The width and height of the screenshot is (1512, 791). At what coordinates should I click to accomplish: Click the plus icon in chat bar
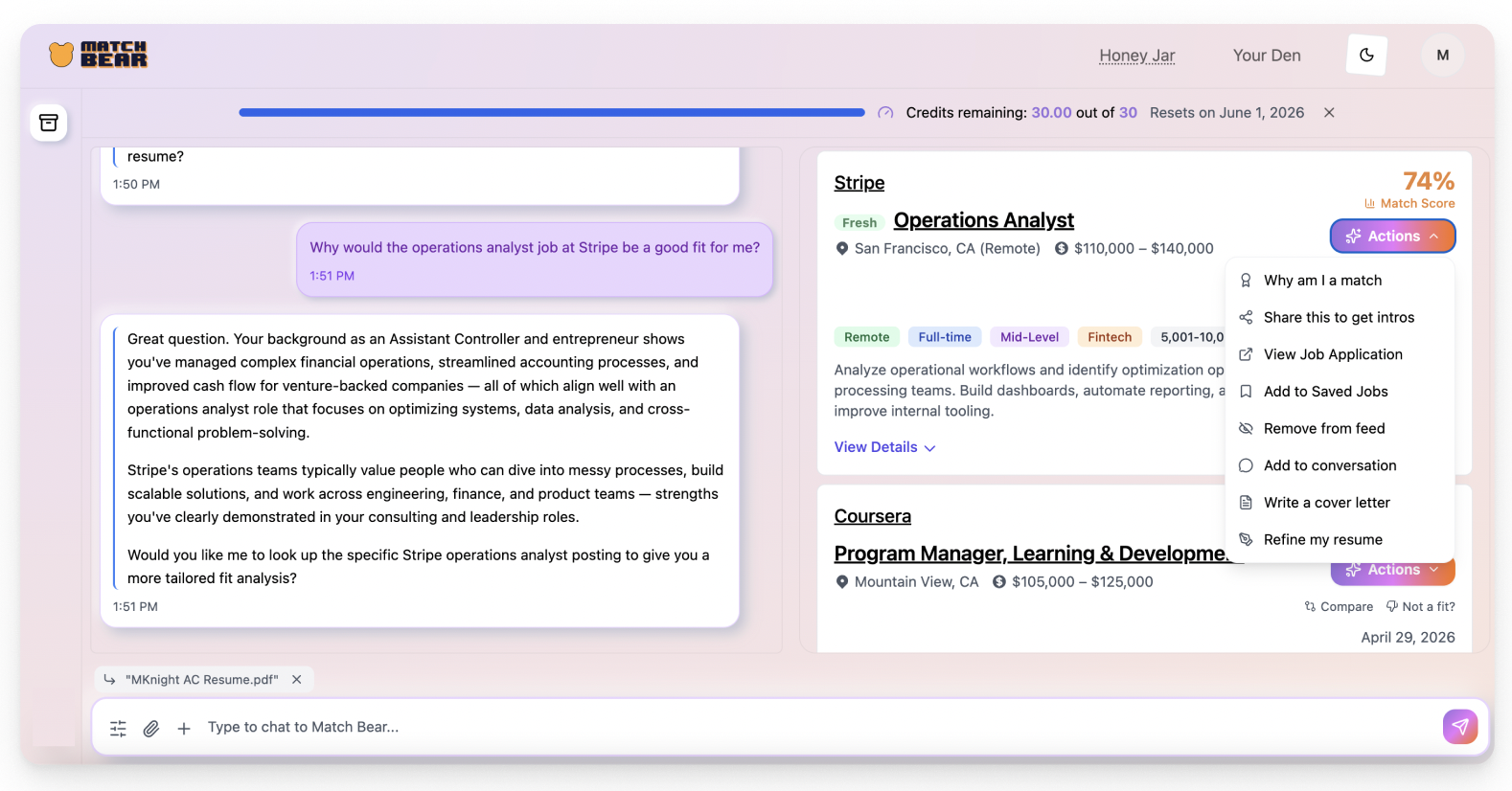[184, 729]
